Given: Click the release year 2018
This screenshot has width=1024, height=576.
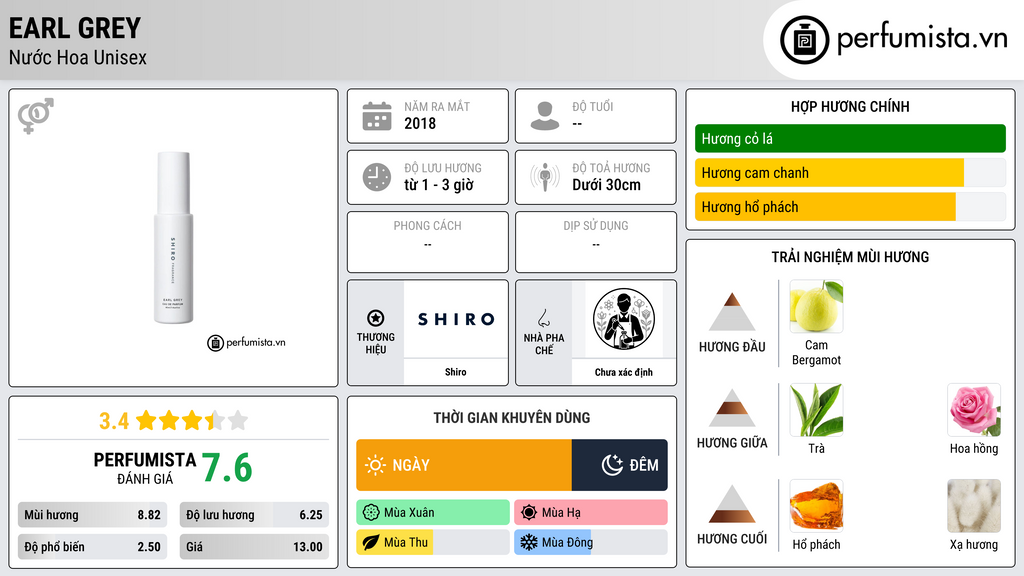Looking at the screenshot, I should (x=420, y=123).
